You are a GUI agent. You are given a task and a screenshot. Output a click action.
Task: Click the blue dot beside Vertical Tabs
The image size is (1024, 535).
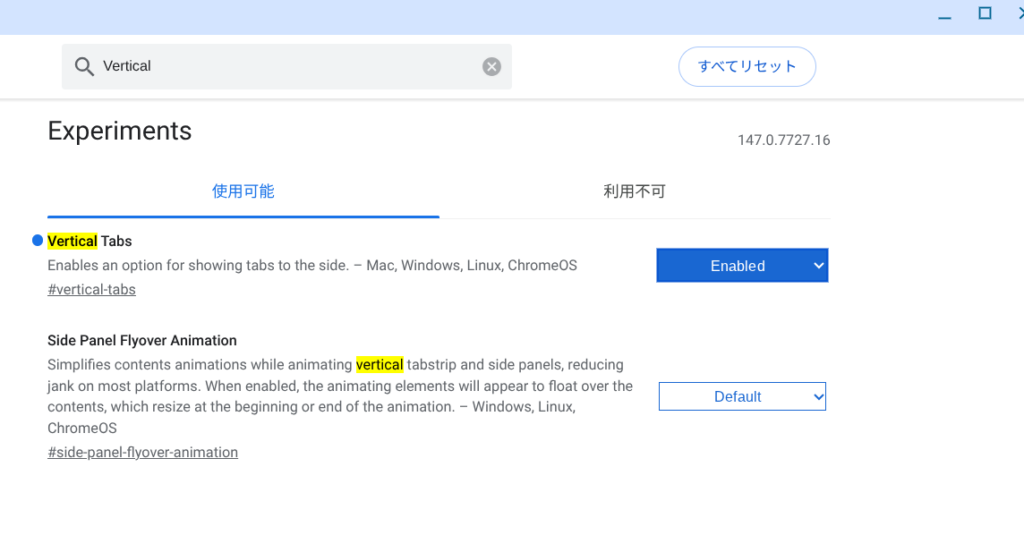[38, 241]
